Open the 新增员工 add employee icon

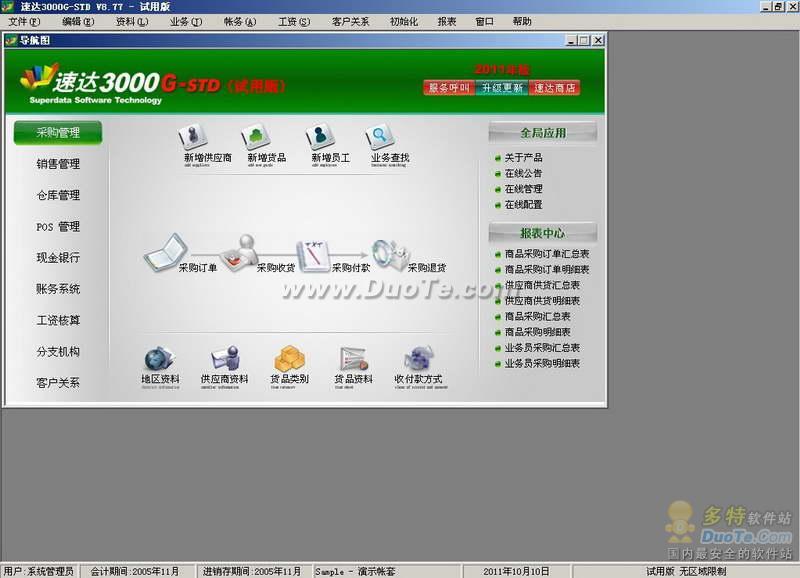(x=320, y=136)
